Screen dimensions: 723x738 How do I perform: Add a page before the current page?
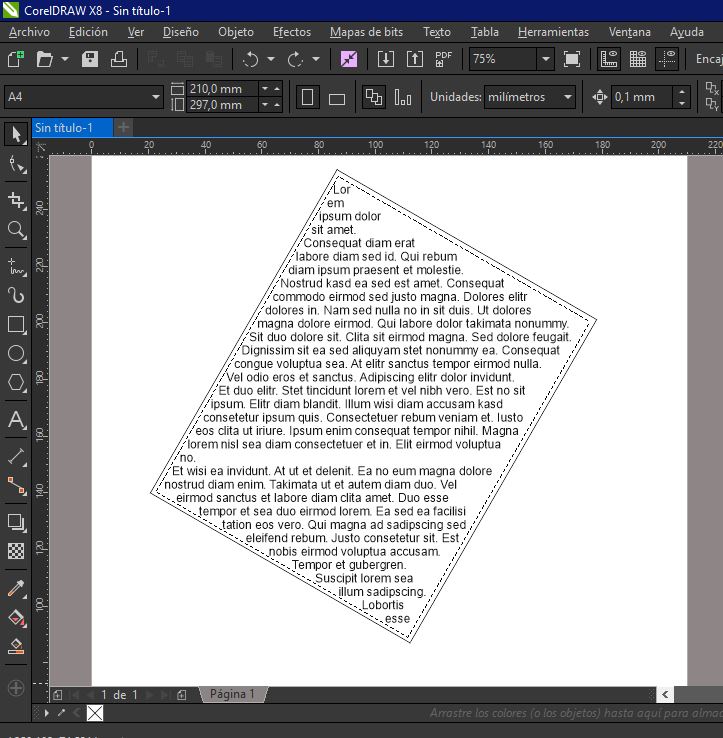coord(57,695)
